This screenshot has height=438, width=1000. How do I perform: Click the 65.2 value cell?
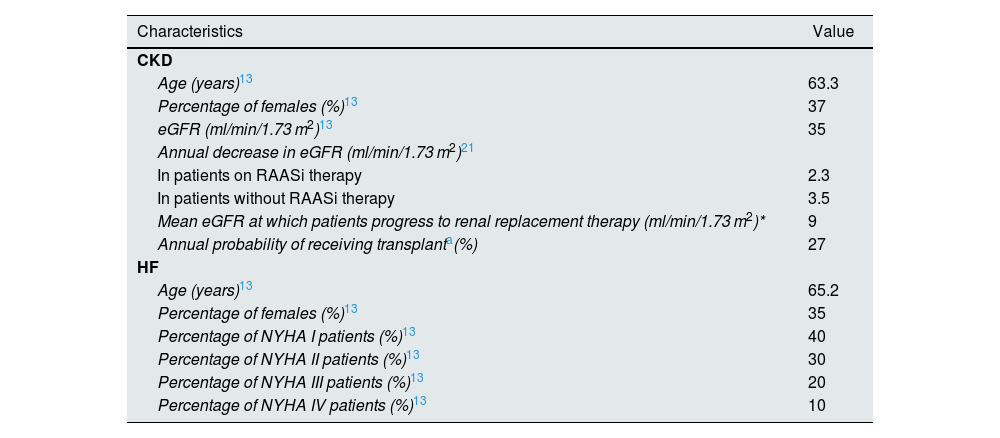tap(822, 291)
